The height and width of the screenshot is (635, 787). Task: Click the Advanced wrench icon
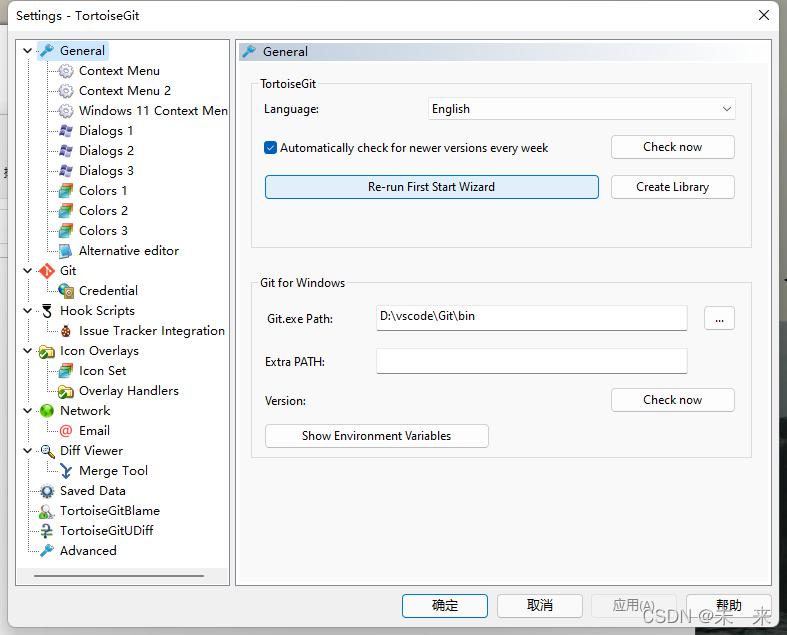(47, 551)
